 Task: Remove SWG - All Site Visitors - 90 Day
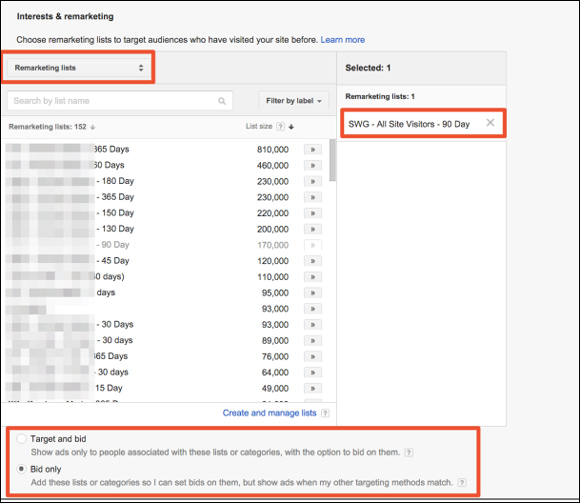pyautogui.click(x=490, y=122)
